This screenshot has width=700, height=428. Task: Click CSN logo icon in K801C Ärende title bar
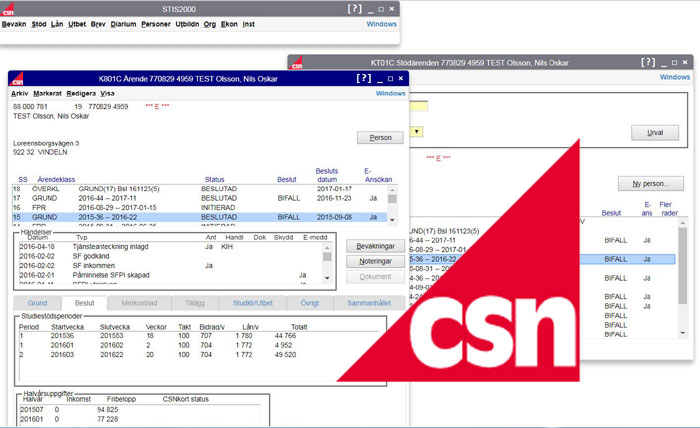click(x=17, y=79)
